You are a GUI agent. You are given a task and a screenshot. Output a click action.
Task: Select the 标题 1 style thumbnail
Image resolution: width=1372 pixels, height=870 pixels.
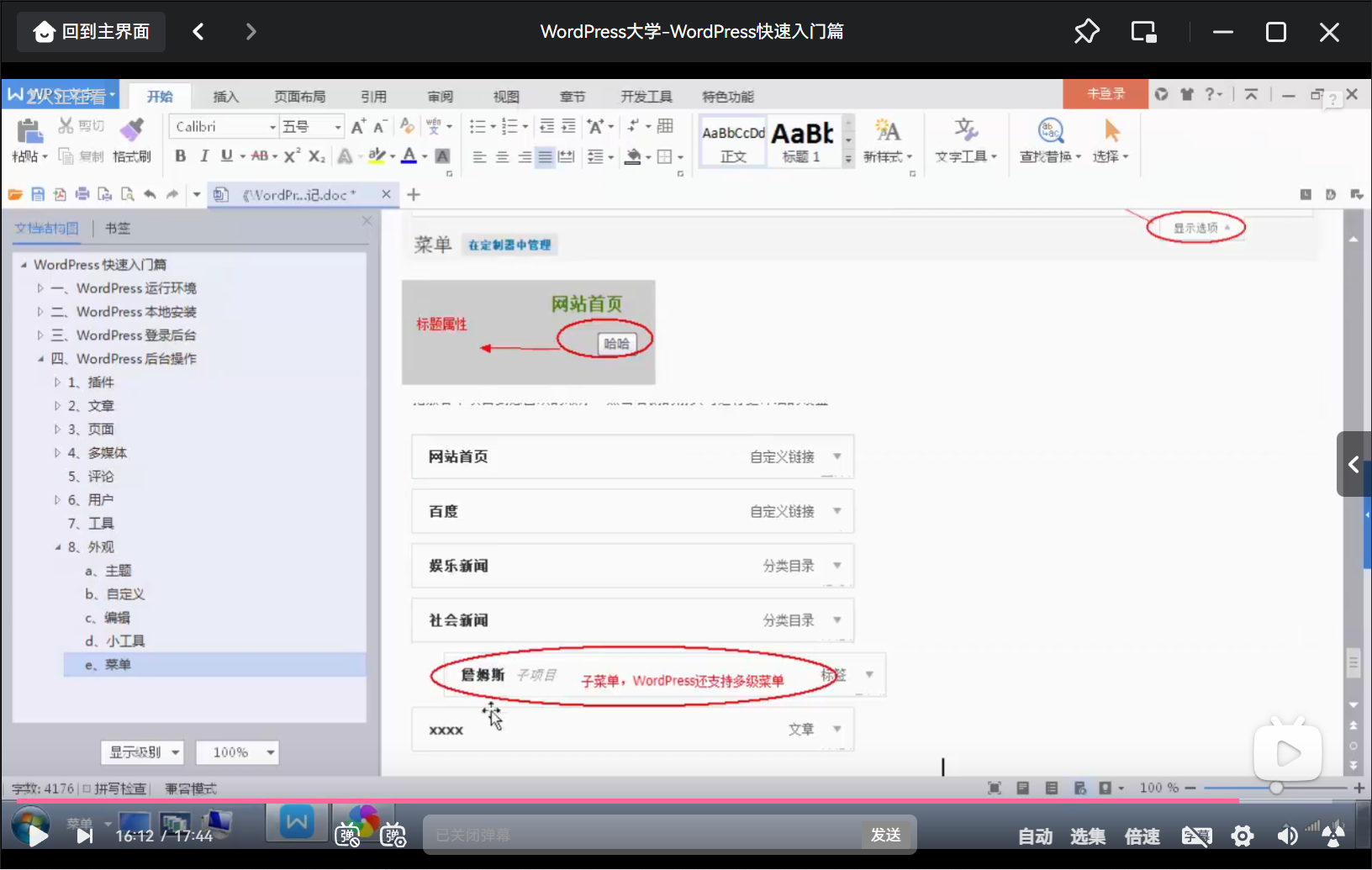tap(802, 141)
